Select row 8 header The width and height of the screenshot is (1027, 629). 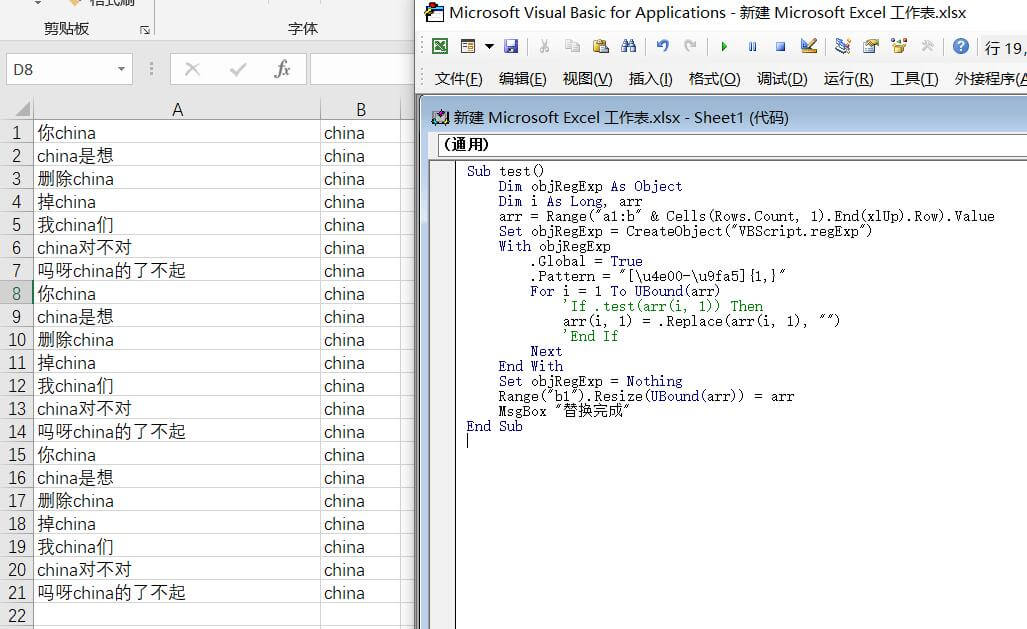click(16, 294)
